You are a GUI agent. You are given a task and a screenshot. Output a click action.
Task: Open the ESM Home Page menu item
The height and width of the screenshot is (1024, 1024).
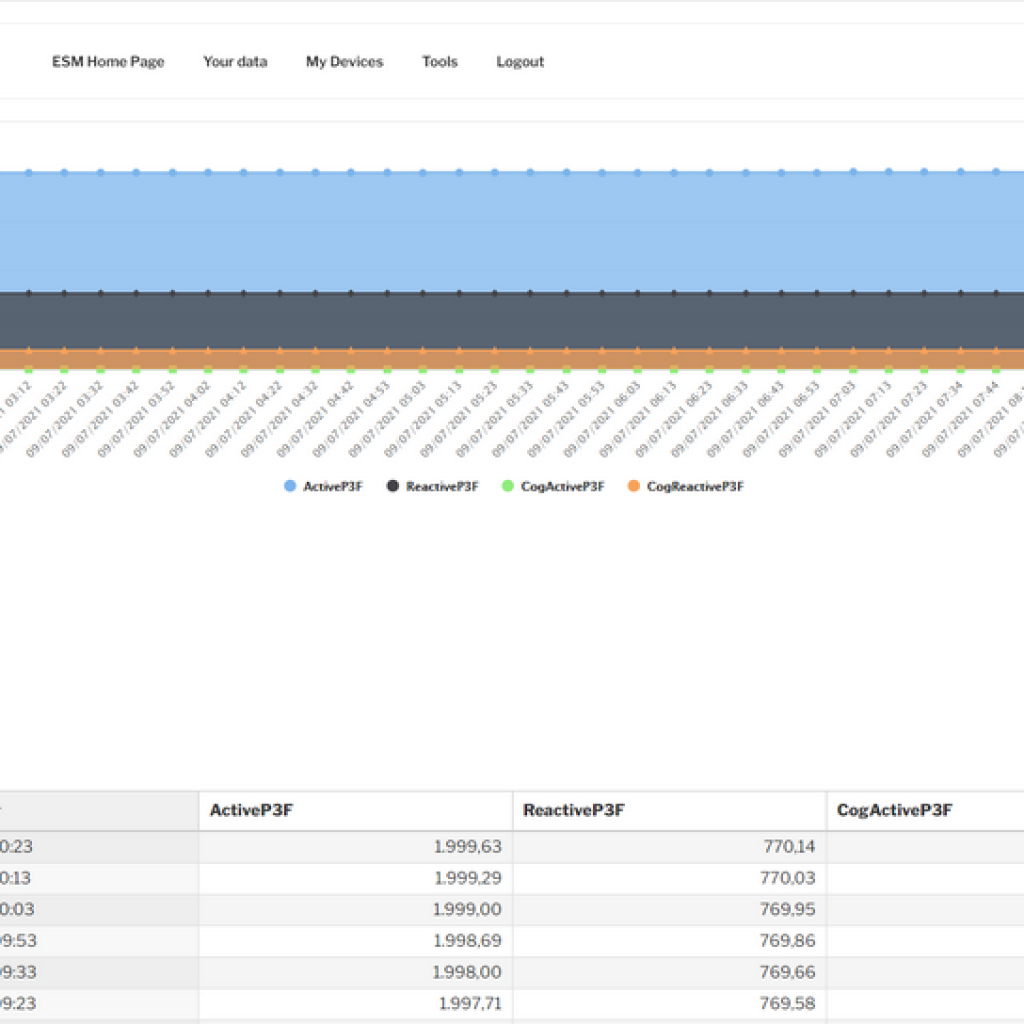(x=108, y=62)
